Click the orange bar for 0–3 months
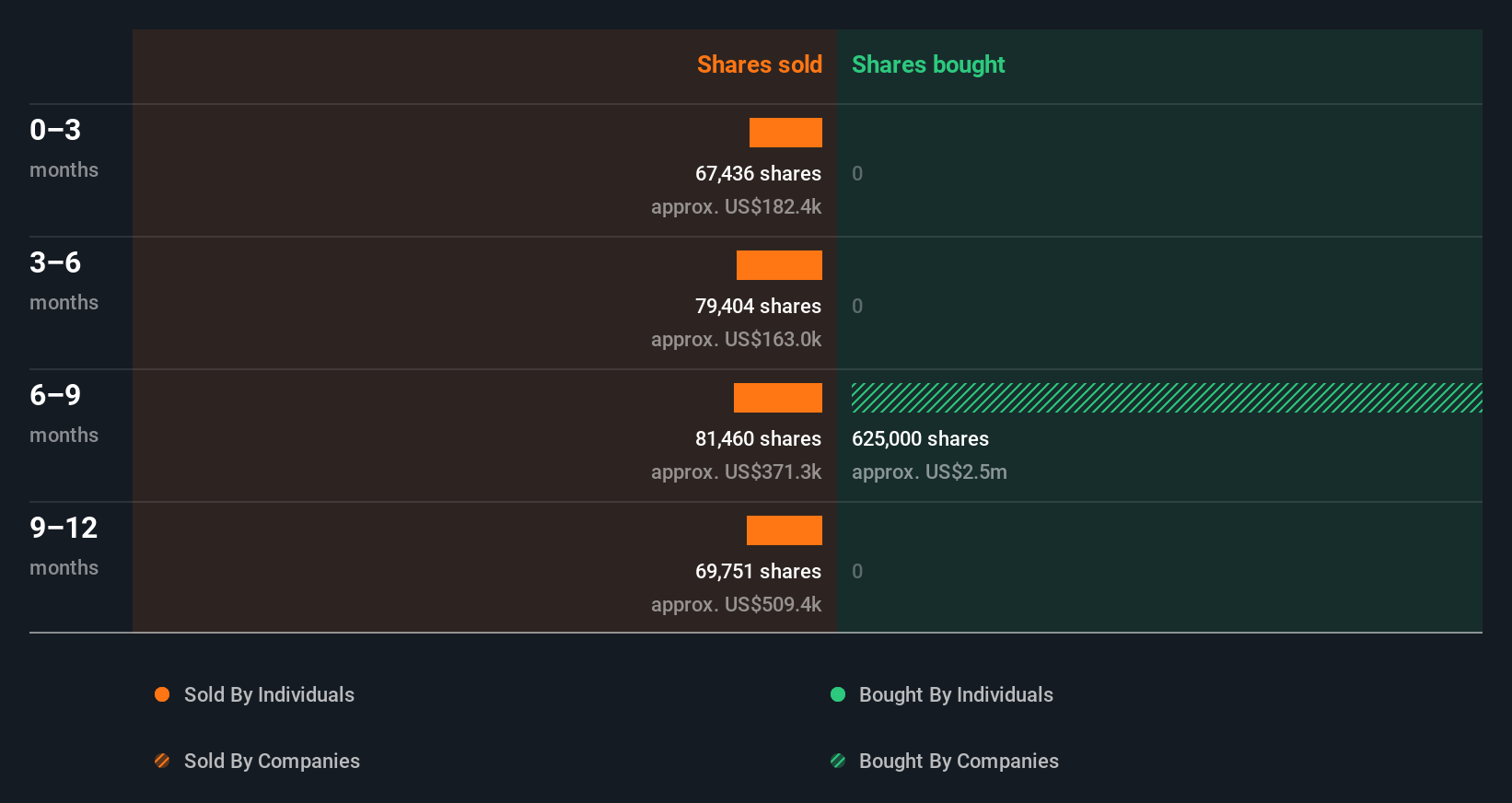The height and width of the screenshot is (803, 1512). (785, 133)
